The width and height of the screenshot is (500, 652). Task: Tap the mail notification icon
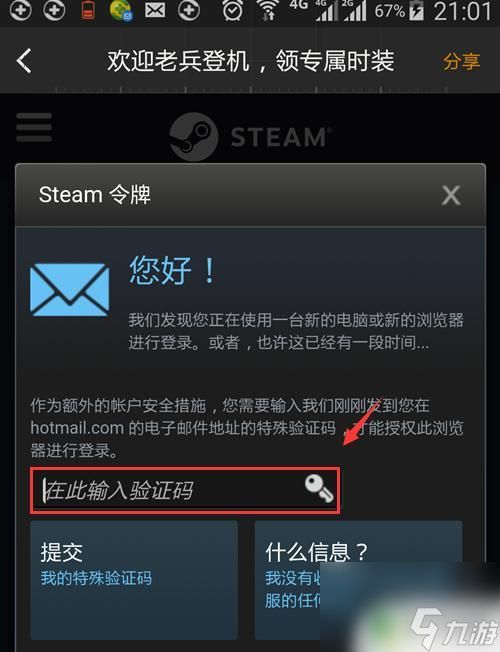[155, 11]
